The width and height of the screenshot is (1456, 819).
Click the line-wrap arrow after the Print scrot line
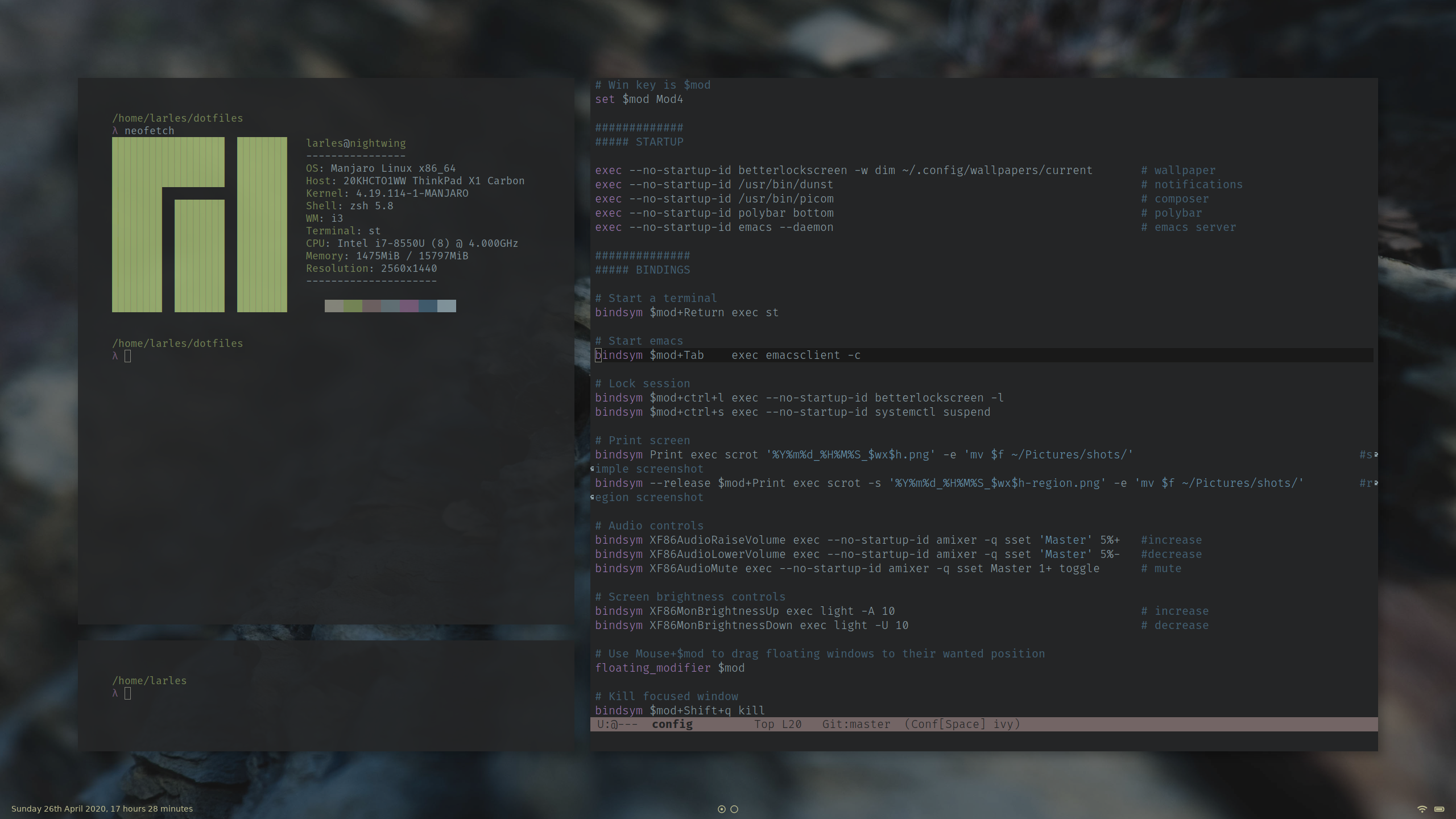pos(1375,454)
